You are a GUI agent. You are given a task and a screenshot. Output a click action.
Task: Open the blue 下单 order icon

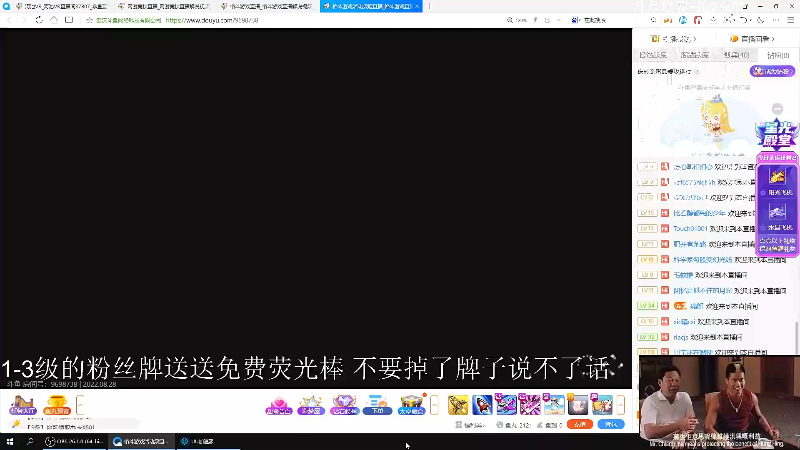[x=378, y=405]
